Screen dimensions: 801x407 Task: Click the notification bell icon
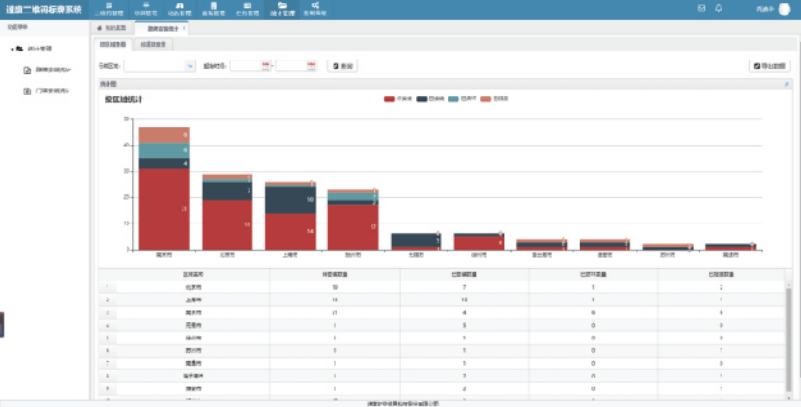(719, 9)
